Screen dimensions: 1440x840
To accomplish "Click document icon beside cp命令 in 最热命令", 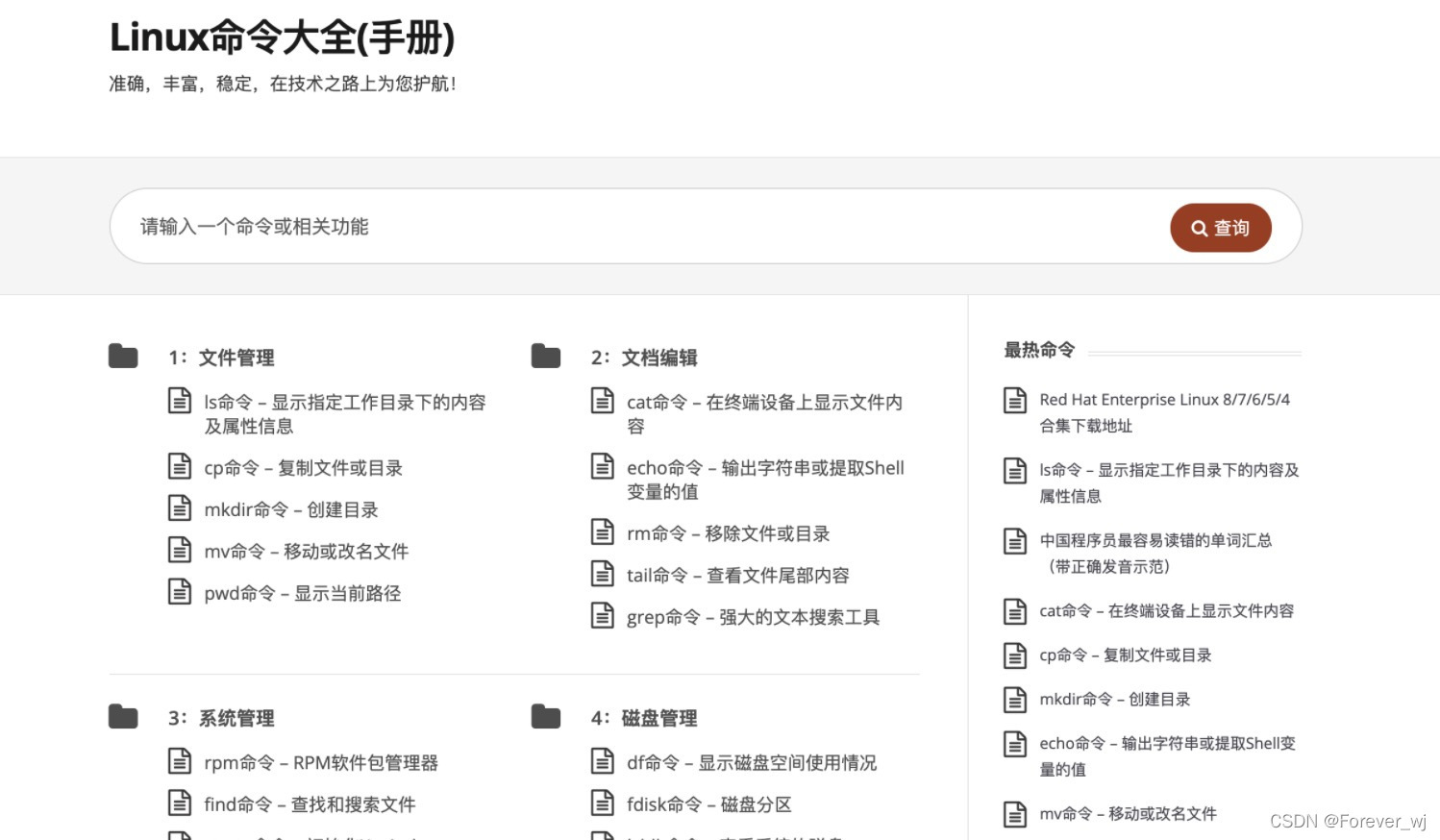I will point(1015,655).
